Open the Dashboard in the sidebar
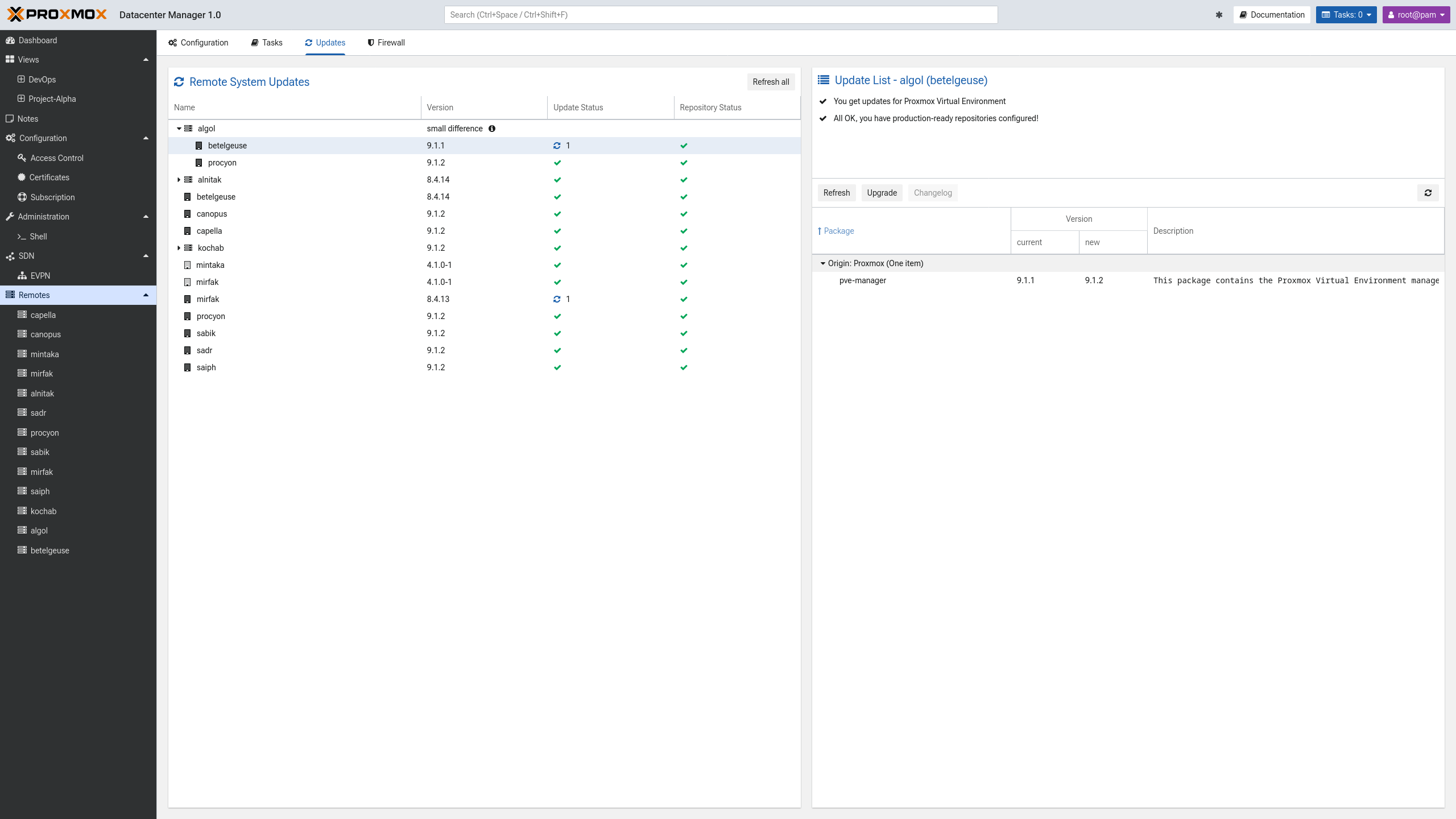Screen dimensions: 1456x819 (38, 40)
